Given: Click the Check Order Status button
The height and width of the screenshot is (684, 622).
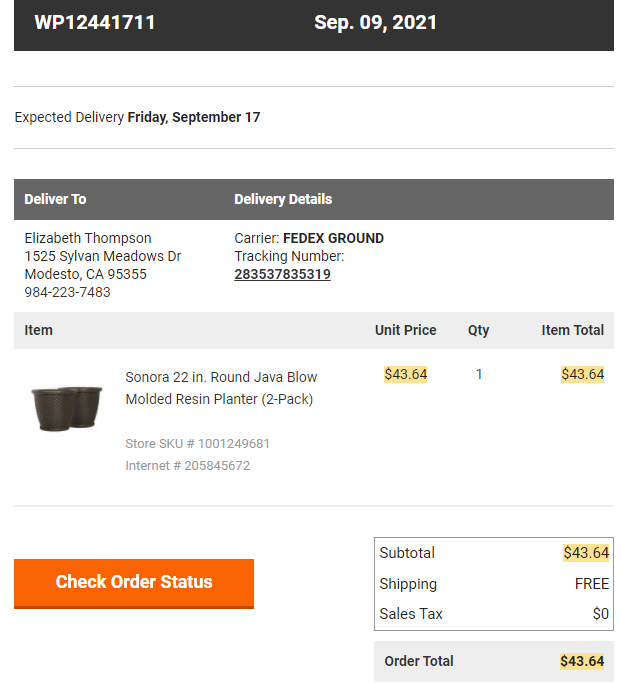Looking at the screenshot, I should [x=134, y=583].
